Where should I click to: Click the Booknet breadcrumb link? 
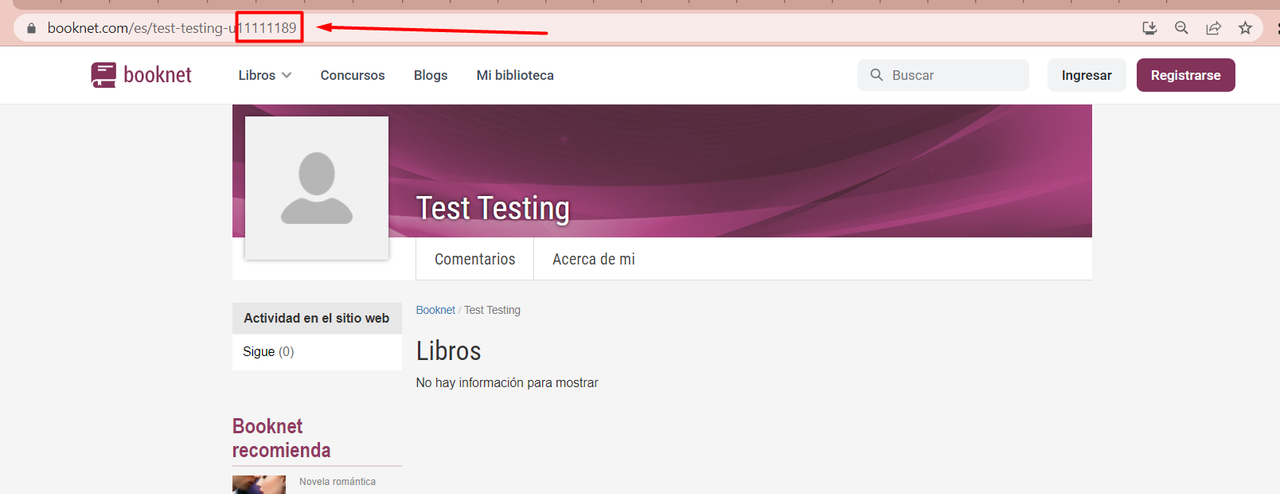pos(436,310)
